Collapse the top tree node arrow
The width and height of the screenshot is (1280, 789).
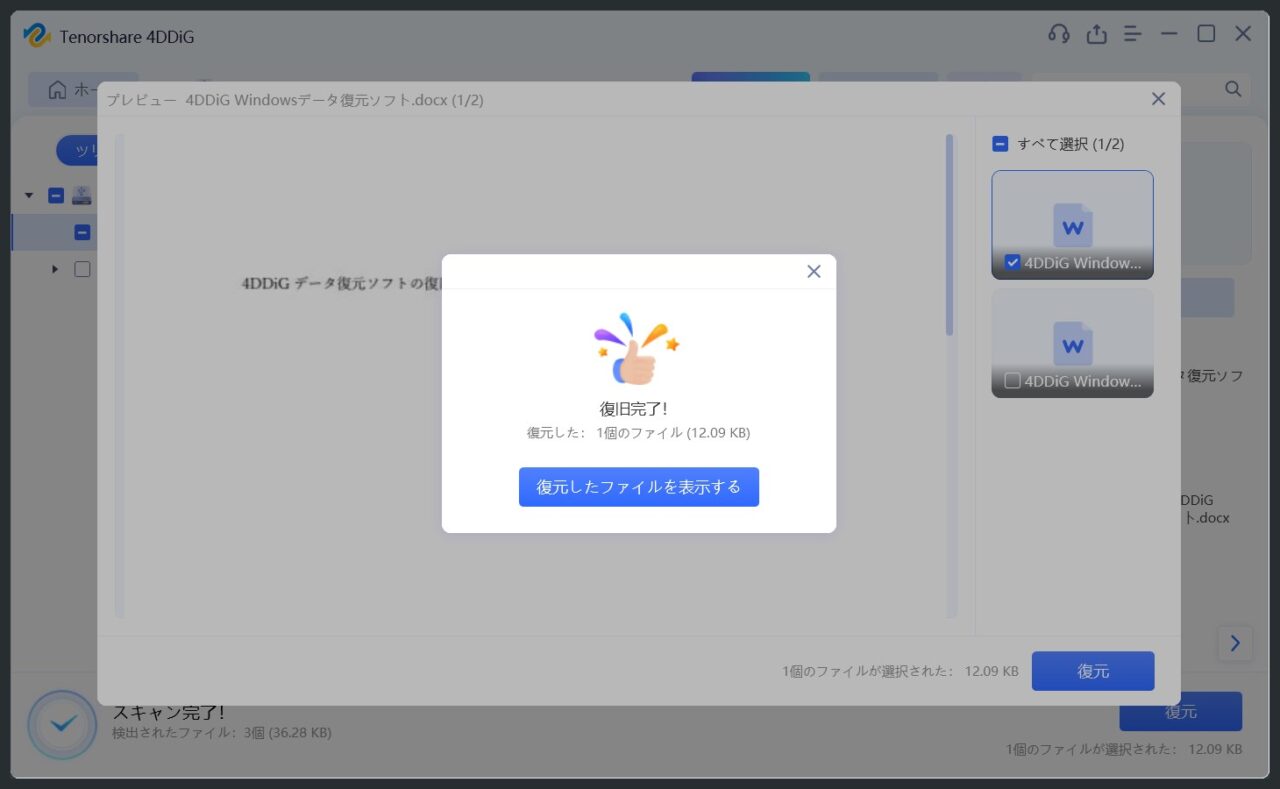(29, 196)
